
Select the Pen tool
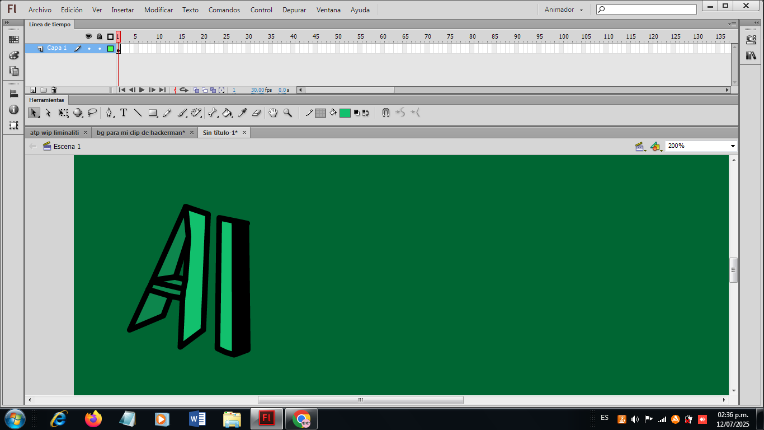tap(109, 113)
